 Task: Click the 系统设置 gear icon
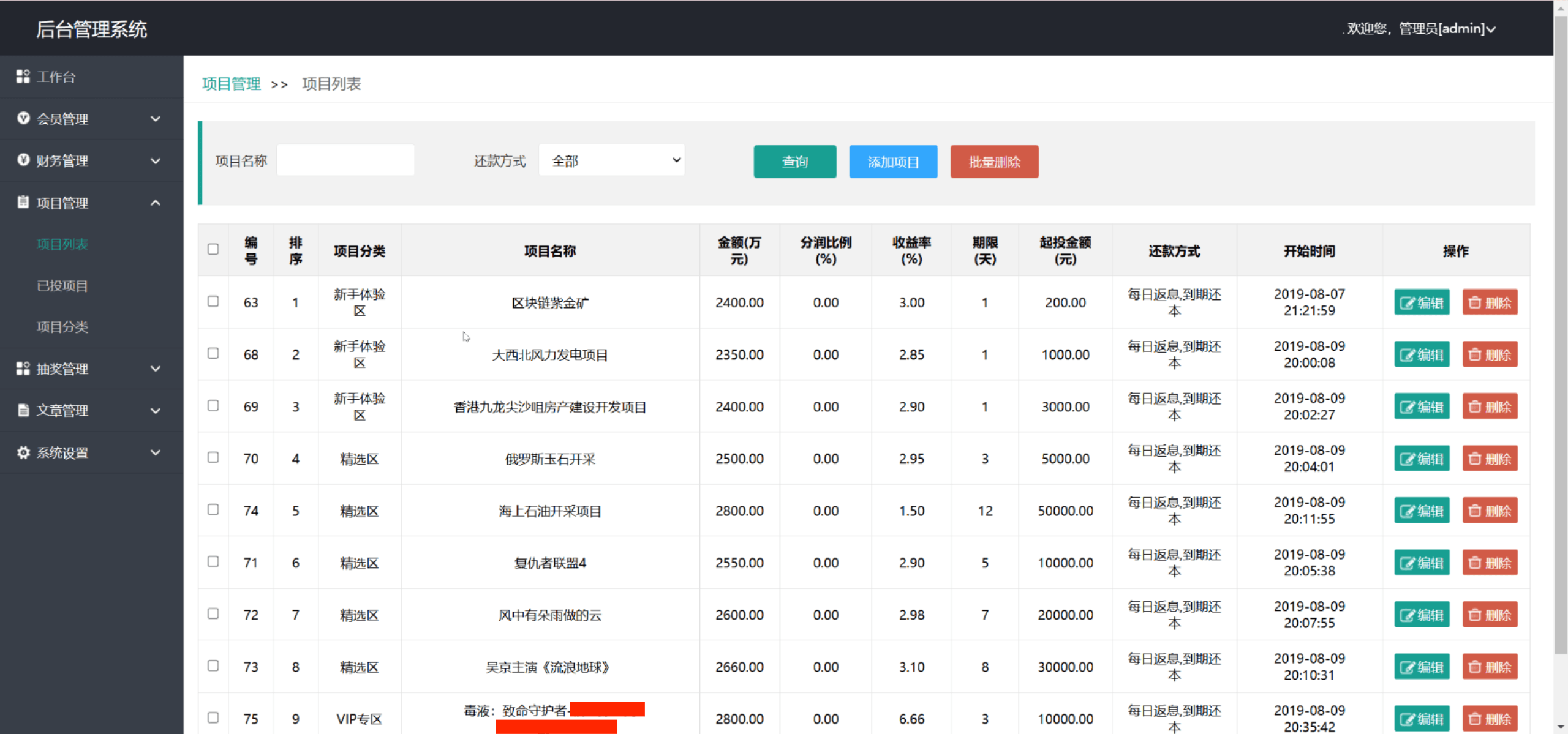(x=23, y=452)
